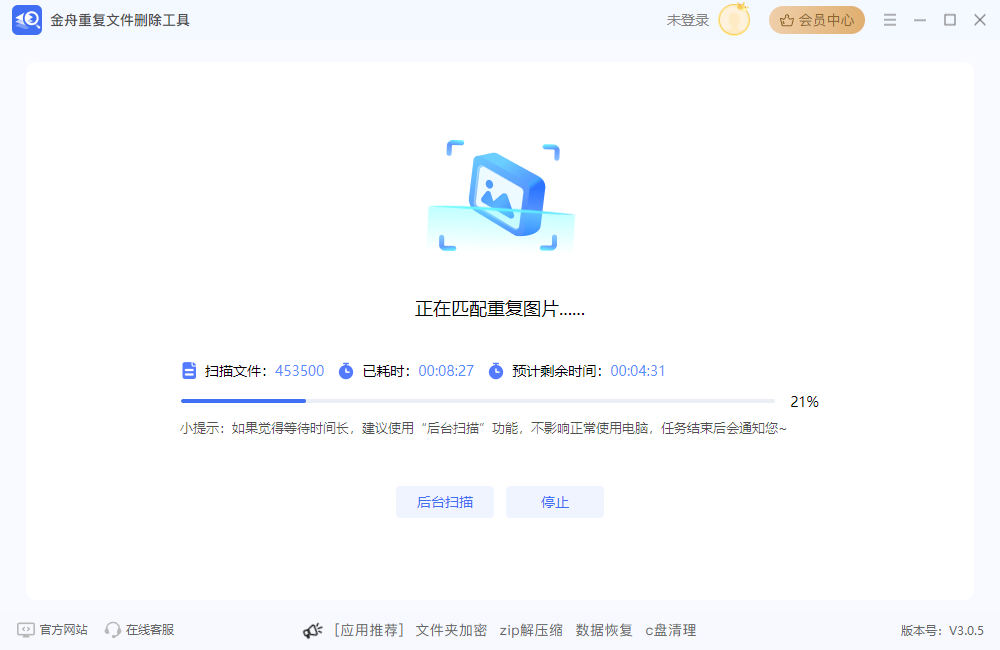Image resolution: width=1000 pixels, height=650 pixels.
Task: Click the clock icon beside 预计剩余时间
Action: [x=496, y=370]
